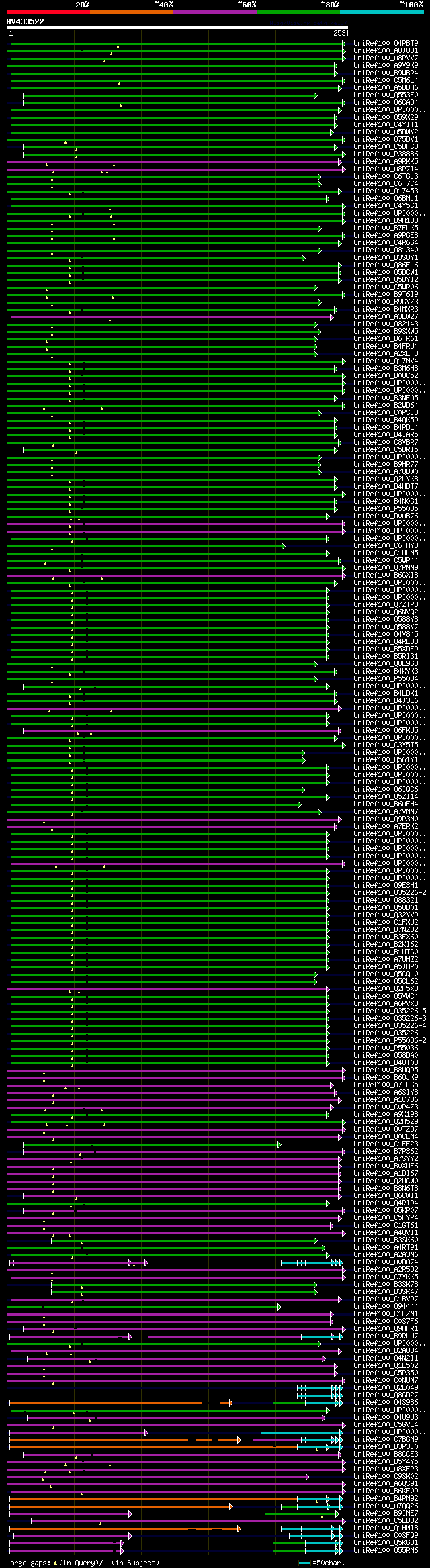The image size is (430, 1568).
Task: Open hit UniRef100_P38886
Action: pyautogui.click(x=386, y=154)
